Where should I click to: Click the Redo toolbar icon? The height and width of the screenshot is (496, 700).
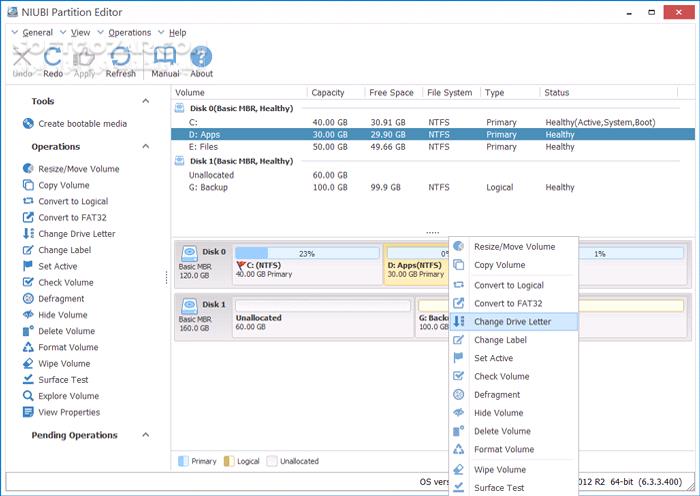pyautogui.click(x=53, y=57)
